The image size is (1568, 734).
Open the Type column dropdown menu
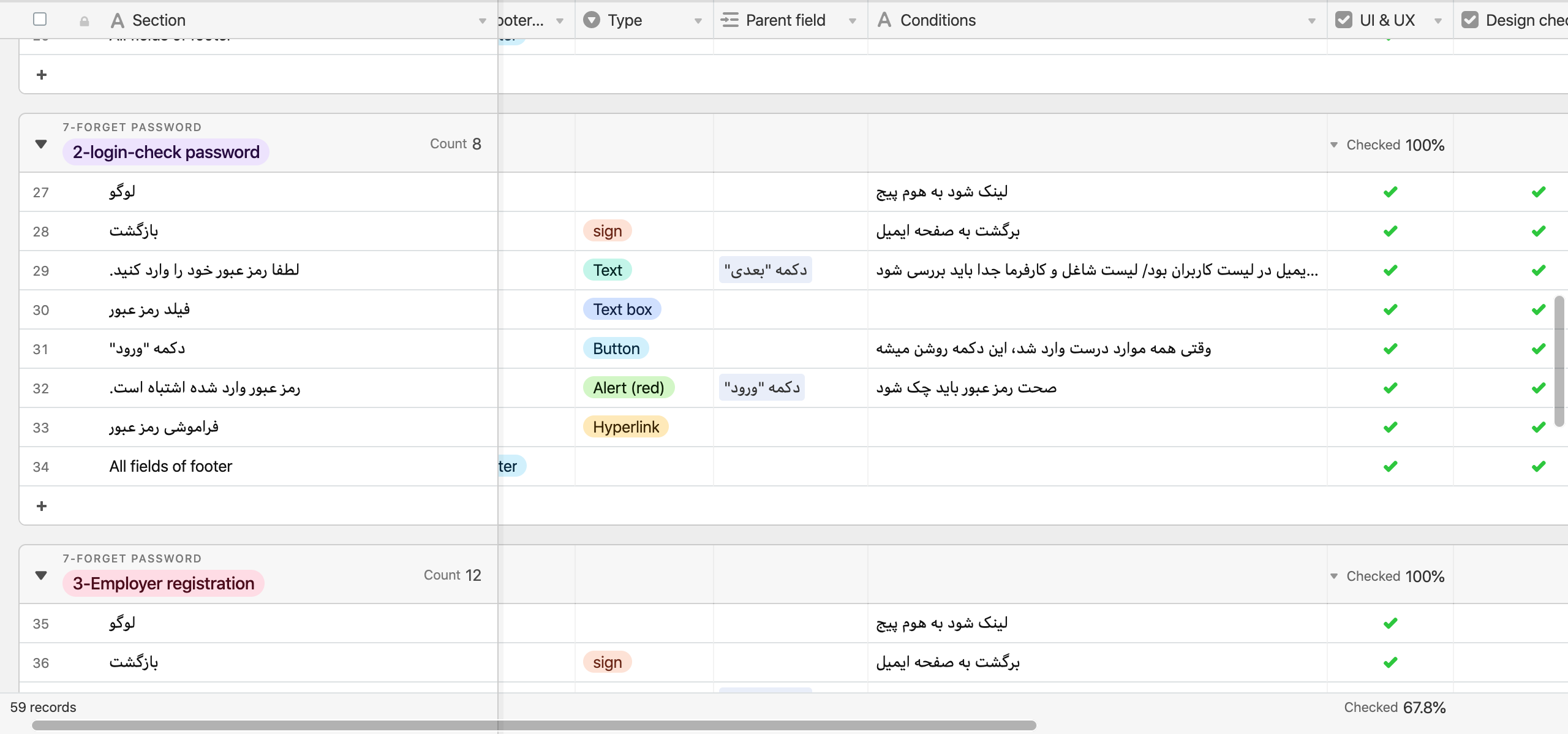pyautogui.click(x=698, y=21)
